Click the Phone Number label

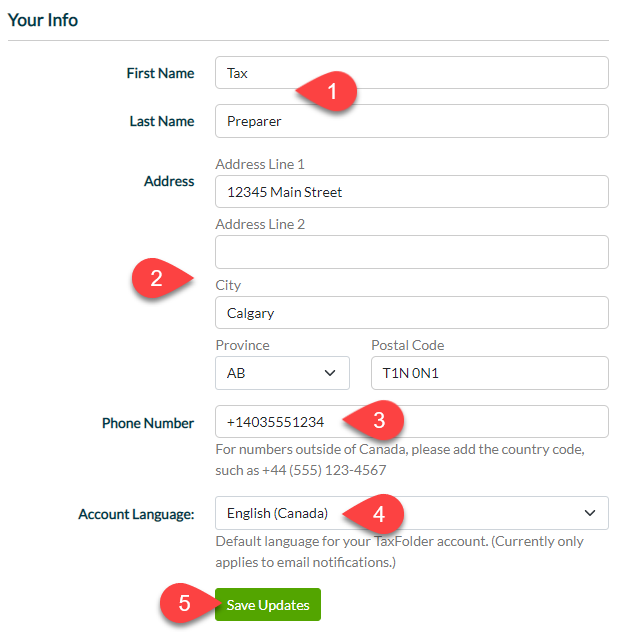[x=148, y=423]
